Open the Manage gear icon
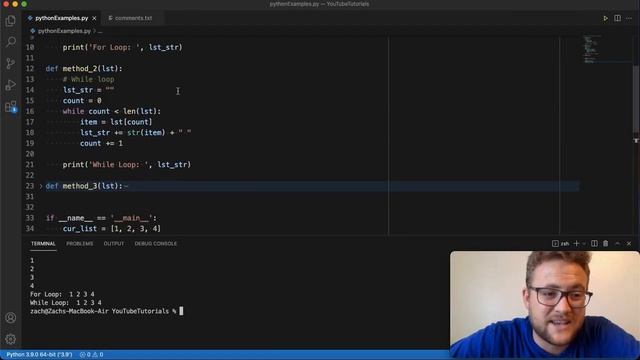640x360 pixels. coord(11,339)
